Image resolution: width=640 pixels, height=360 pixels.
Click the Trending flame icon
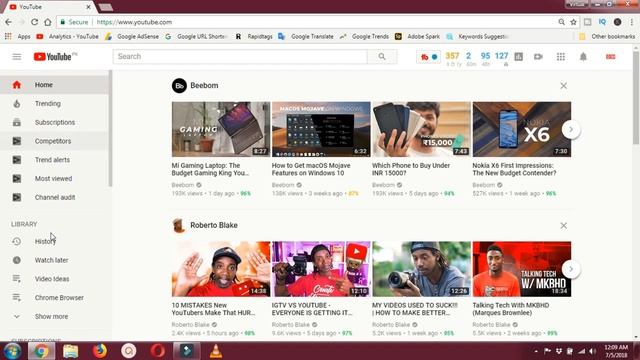click(x=17, y=104)
